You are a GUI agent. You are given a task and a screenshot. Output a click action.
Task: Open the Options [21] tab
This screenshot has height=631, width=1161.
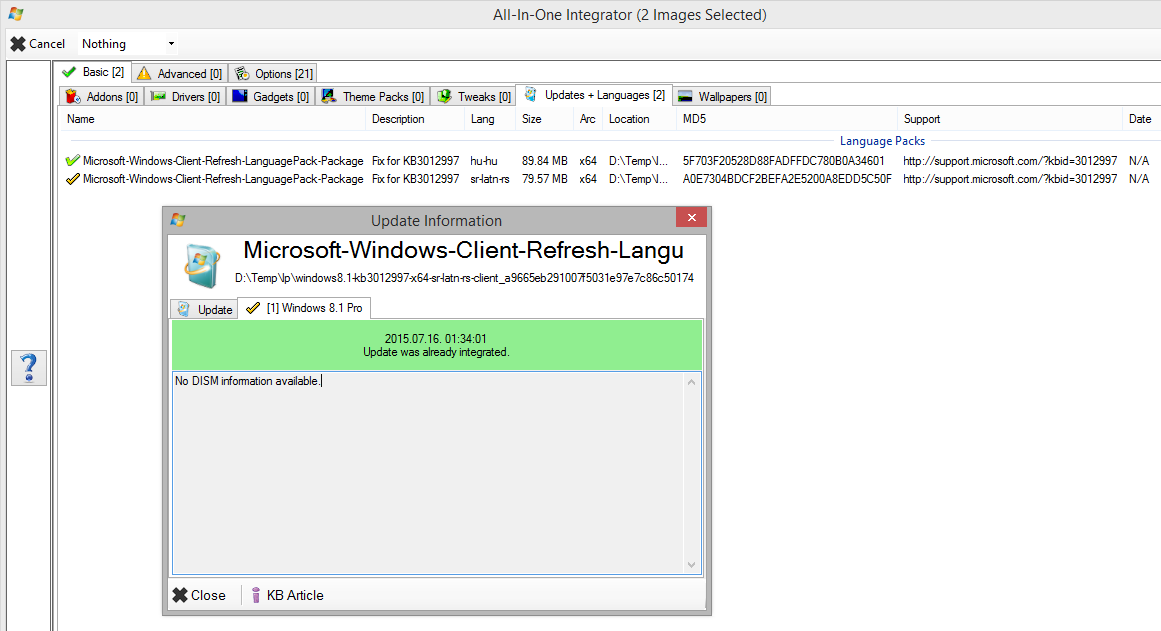273,73
